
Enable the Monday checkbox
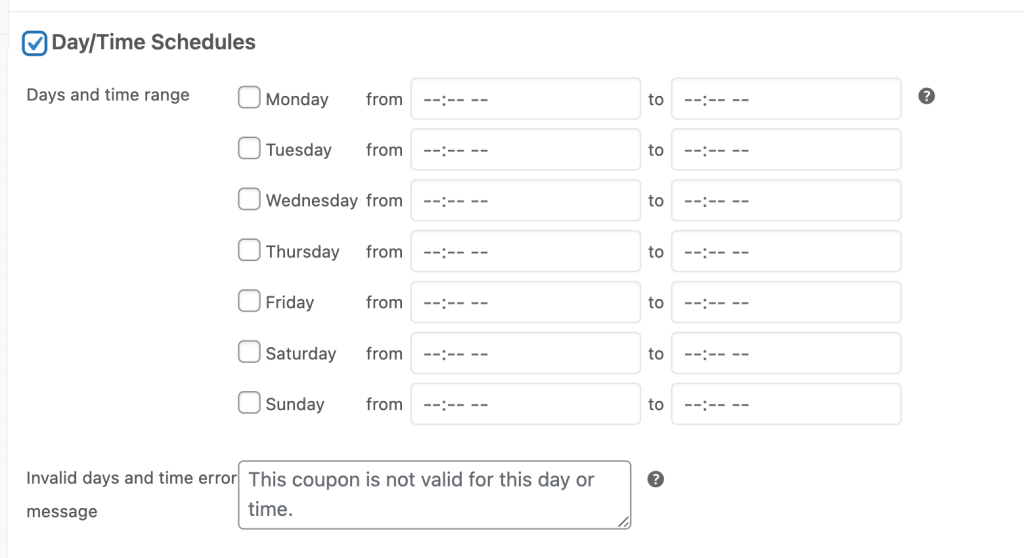point(249,97)
